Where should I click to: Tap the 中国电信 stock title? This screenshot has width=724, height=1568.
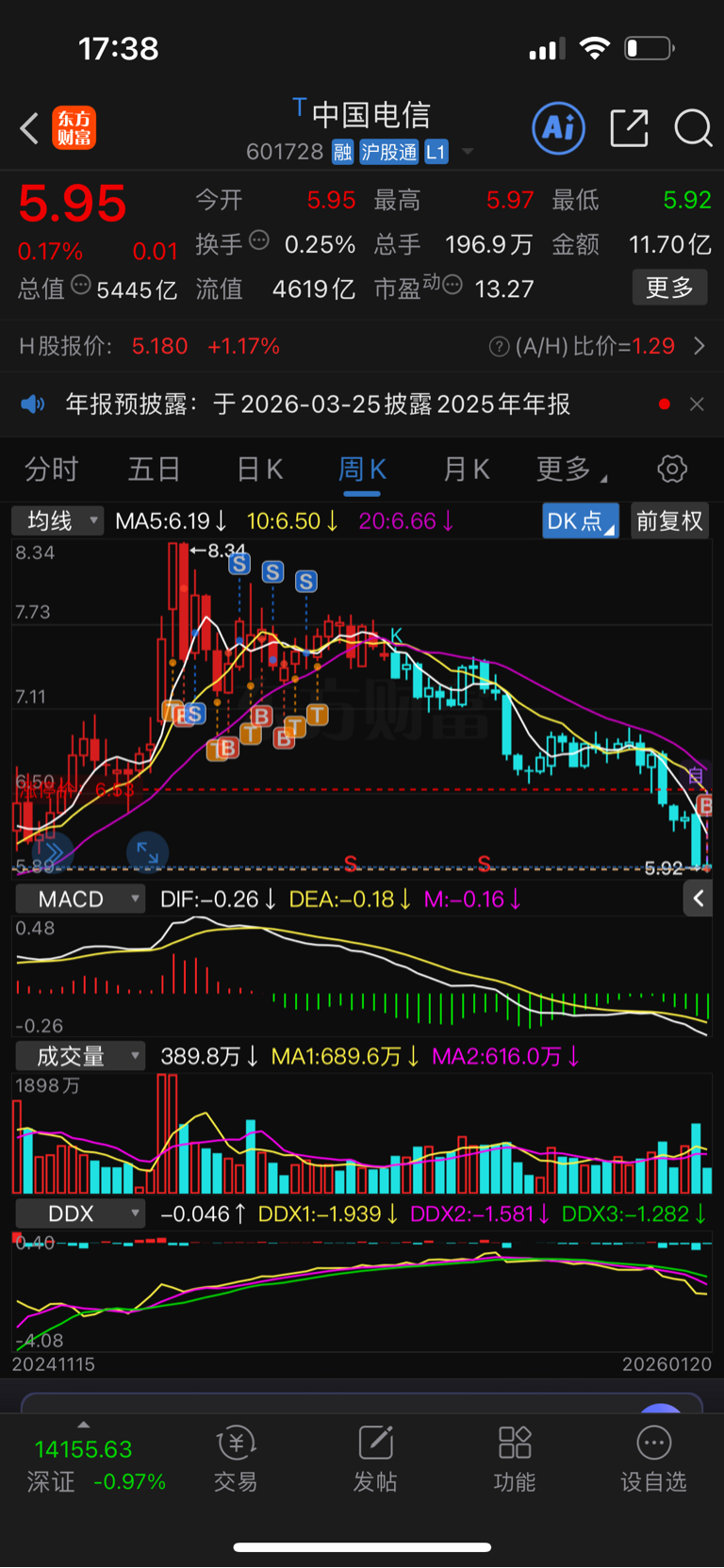coord(370,114)
